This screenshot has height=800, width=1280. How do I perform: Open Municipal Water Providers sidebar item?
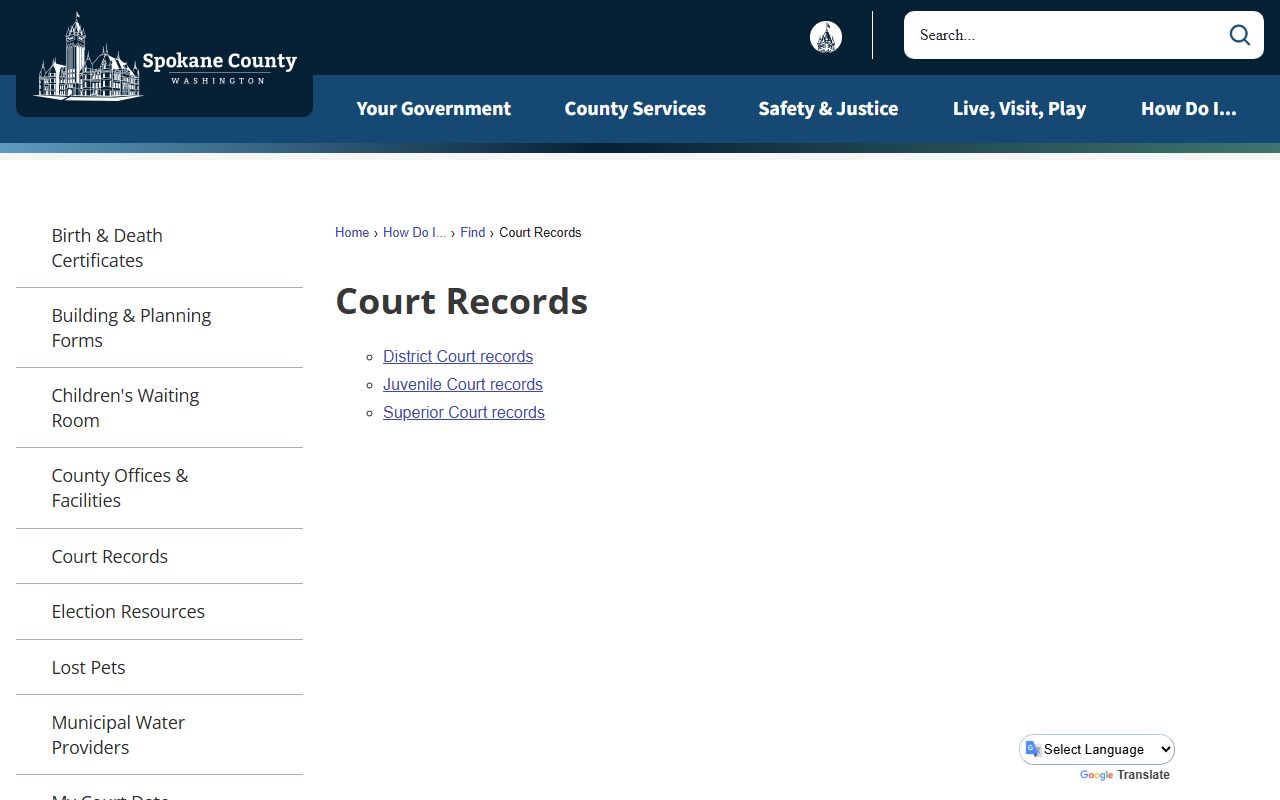click(x=159, y=735)
